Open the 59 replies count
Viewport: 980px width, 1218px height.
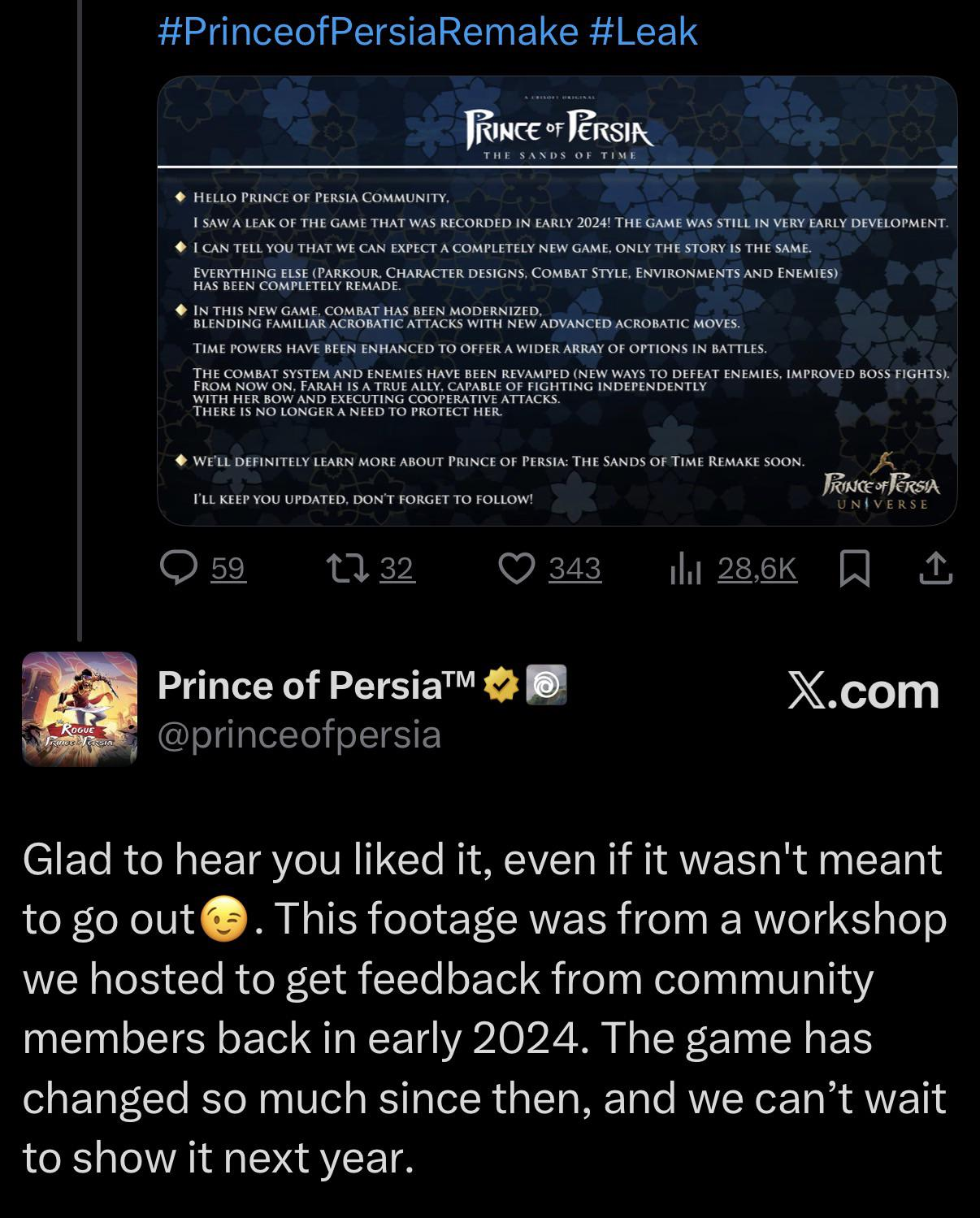(228, 568)
